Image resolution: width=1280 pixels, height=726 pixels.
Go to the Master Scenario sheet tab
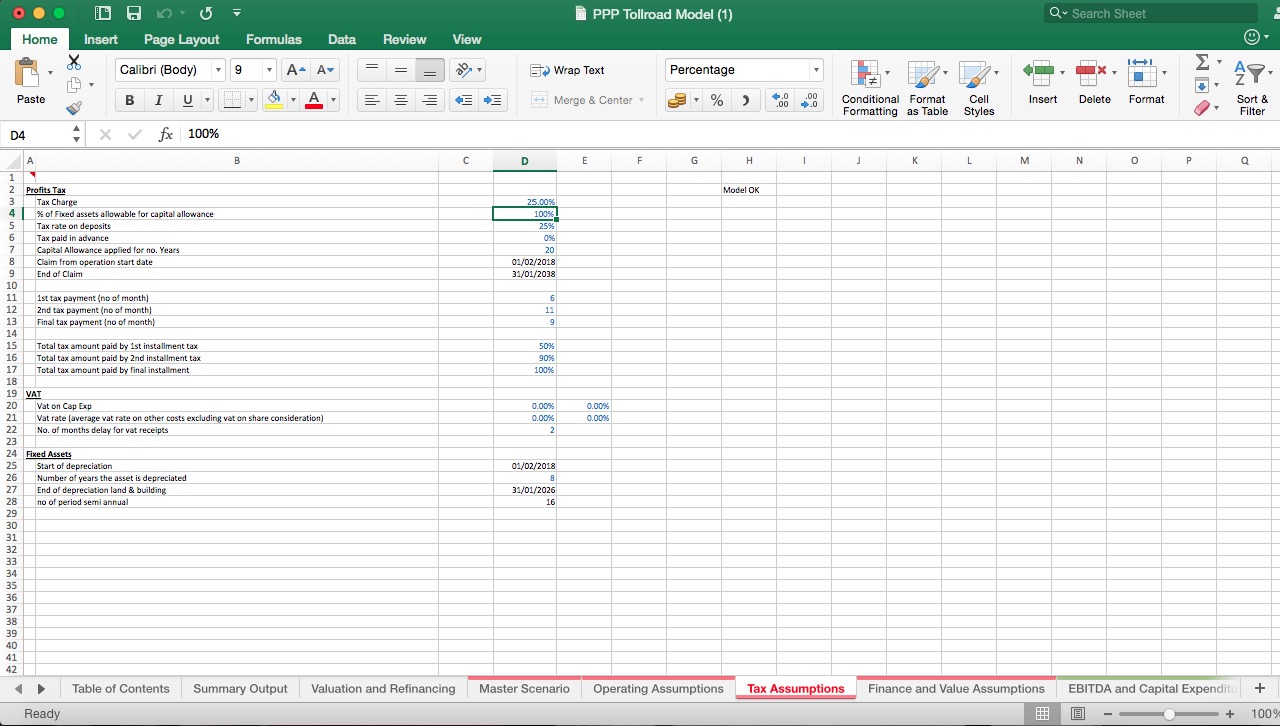click(x=524, y=688)
